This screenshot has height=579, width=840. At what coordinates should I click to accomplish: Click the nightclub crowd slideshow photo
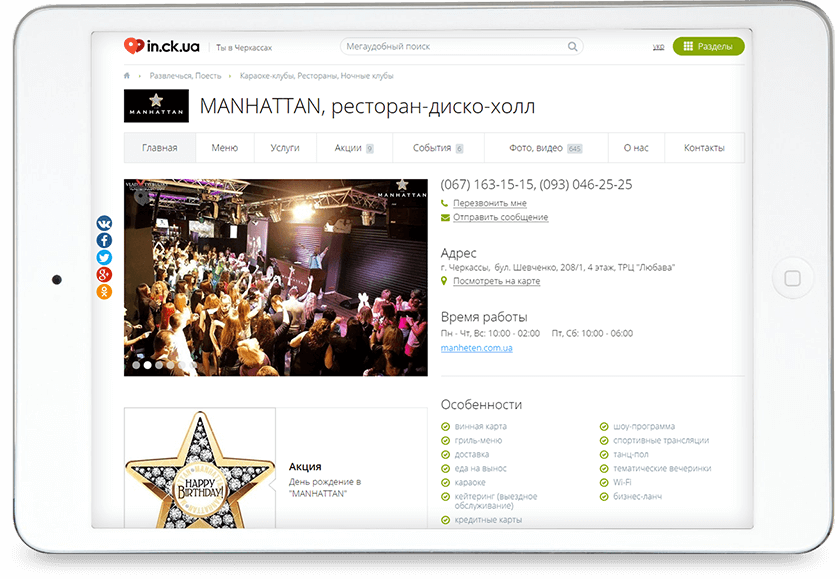pyautogui.click(x=275, y=277)
